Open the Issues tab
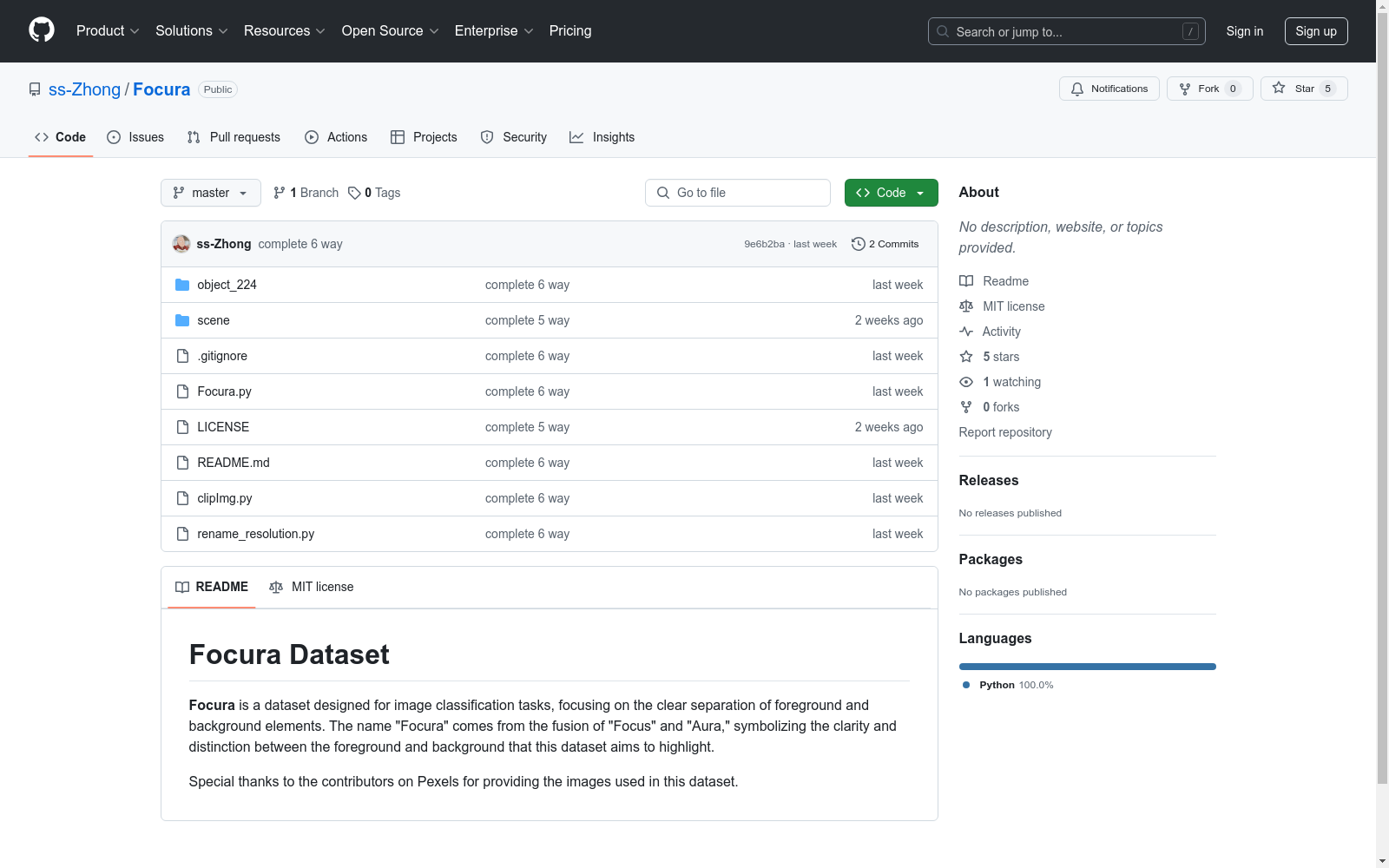1389x868 pixels. click(135, 137)
